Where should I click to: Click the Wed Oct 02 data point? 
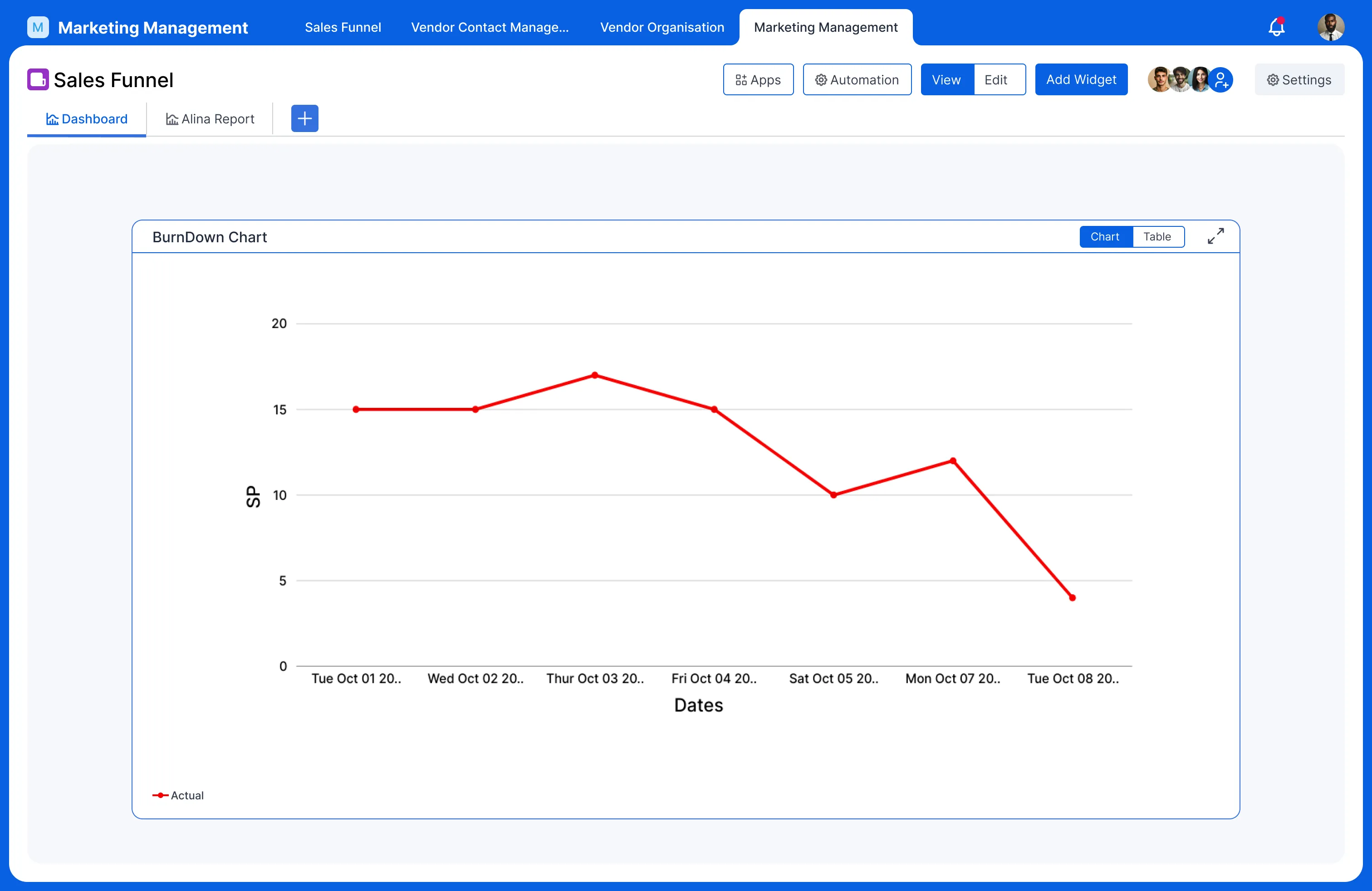[475, 409]
